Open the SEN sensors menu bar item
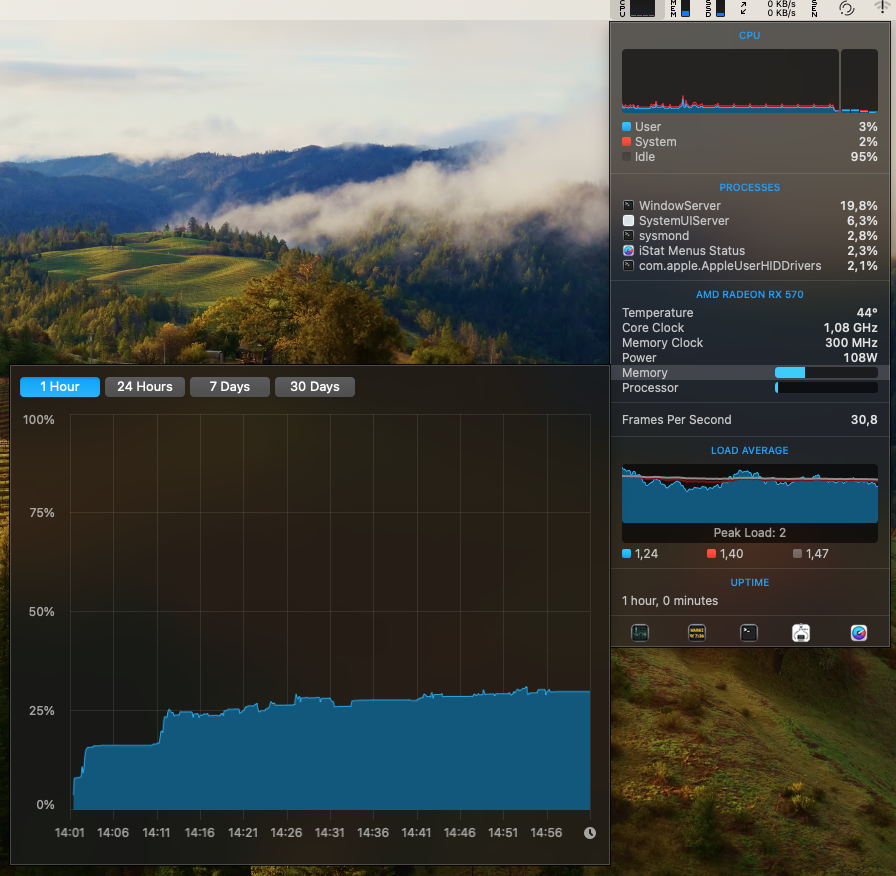 (x=814, y=9)
